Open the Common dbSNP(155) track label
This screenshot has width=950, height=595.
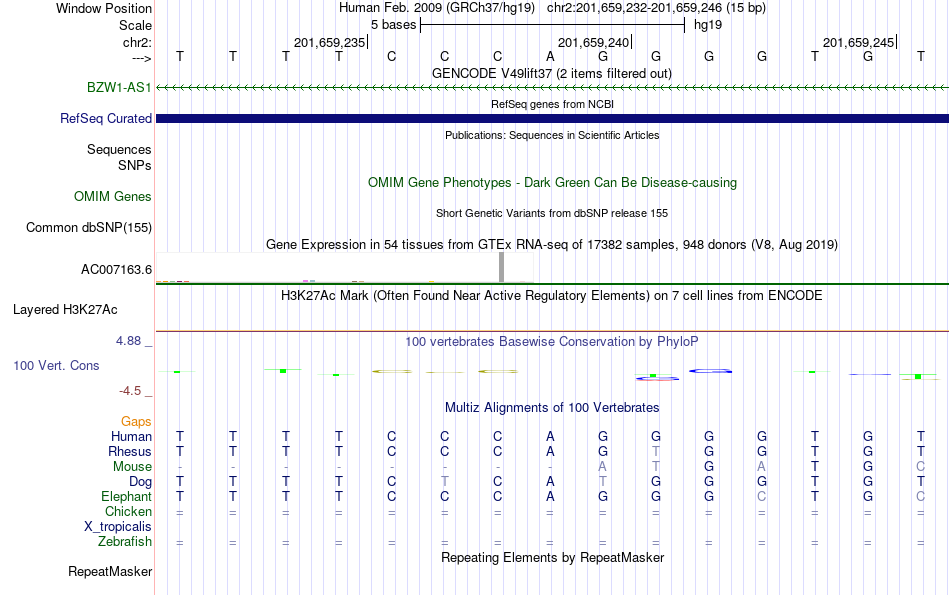coord(89,227)
